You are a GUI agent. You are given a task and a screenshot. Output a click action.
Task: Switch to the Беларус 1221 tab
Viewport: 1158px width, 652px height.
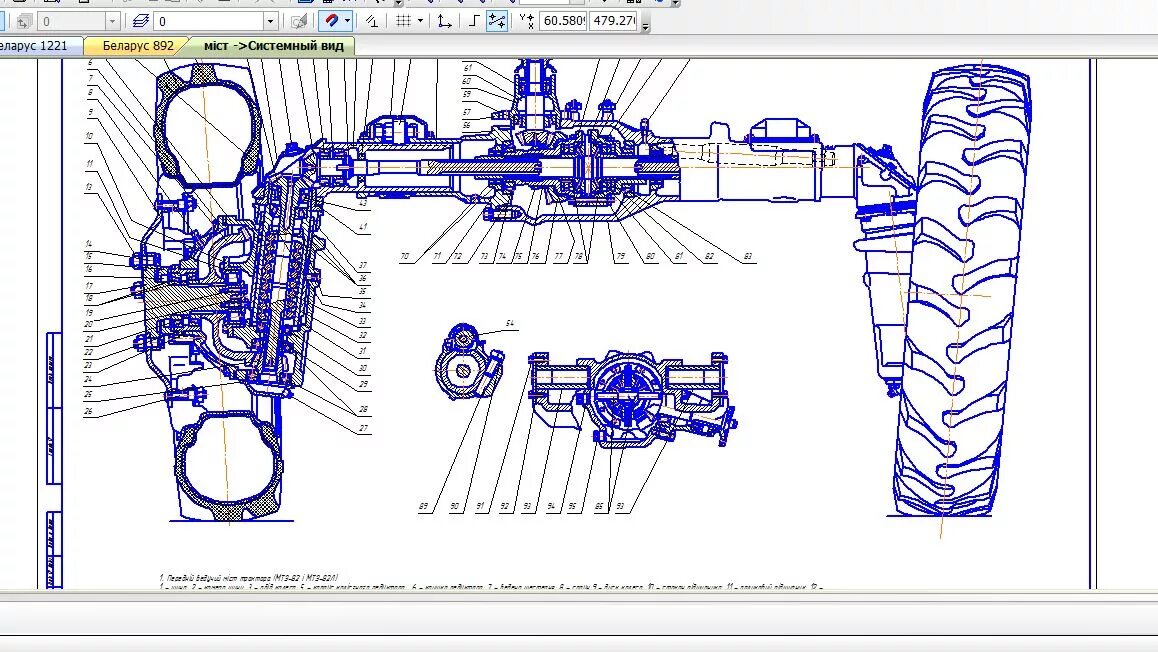(x=35, y=46)
